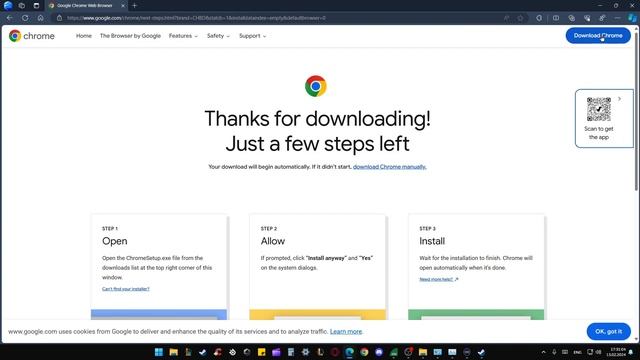Open The Browser by Google page
This screenshot has height=360, width=640.
[130, 36]
